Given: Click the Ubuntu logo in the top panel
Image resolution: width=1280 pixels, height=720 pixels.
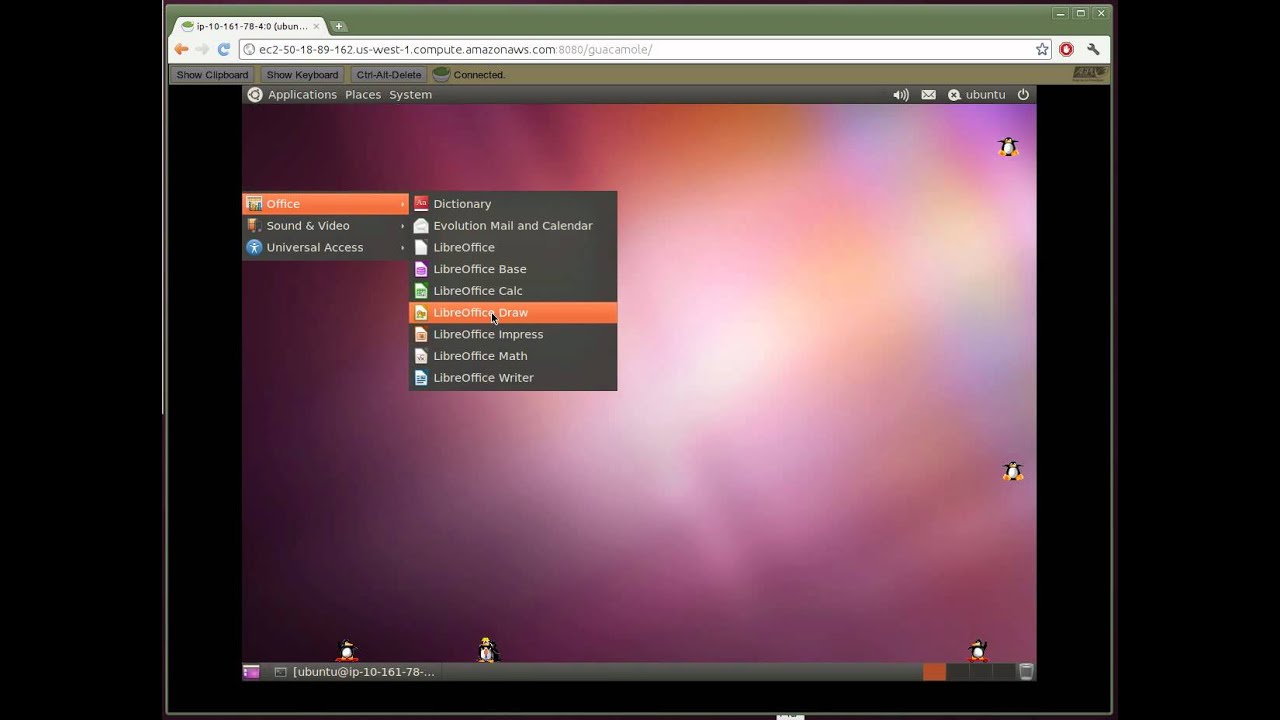Looking at the screenshot, I should [255, 94].
